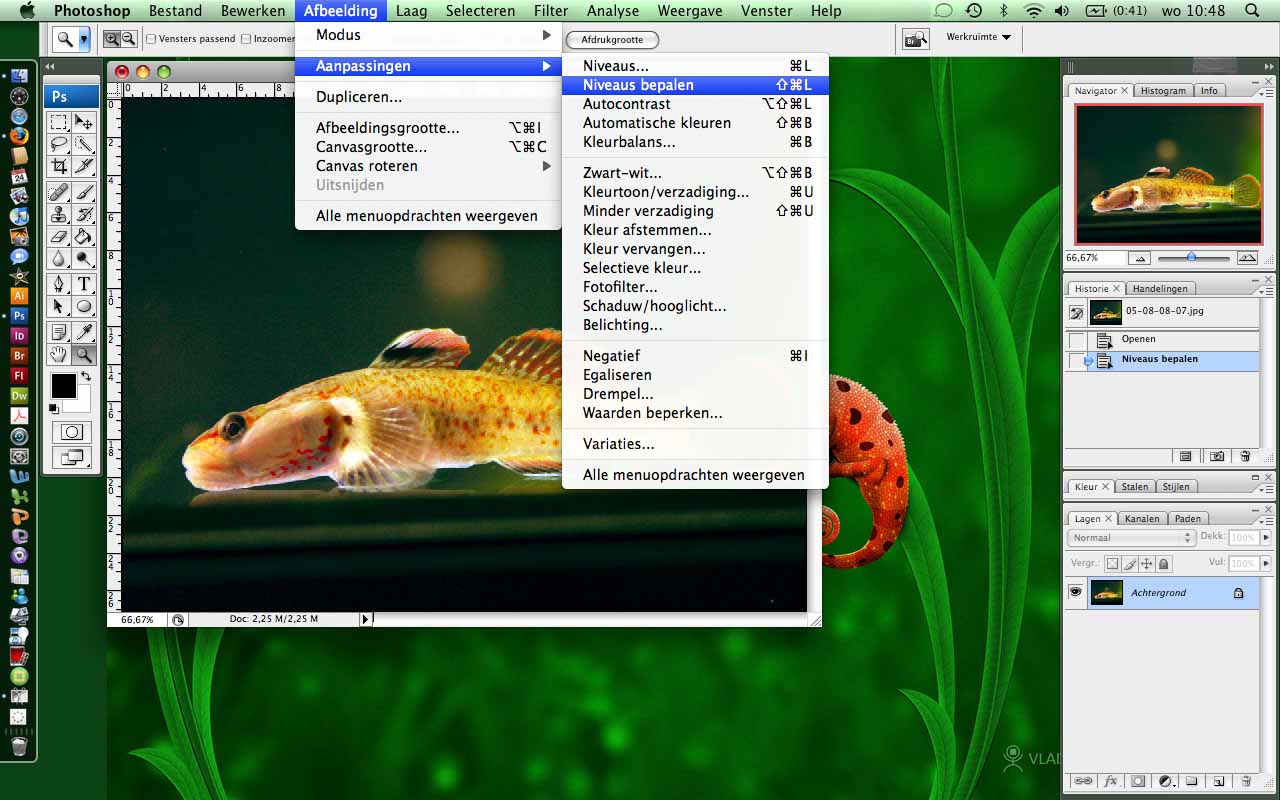Collapse the toolbox with double arrow
The height and width of the screenshot is (800, 1280).
pos(50,67)
